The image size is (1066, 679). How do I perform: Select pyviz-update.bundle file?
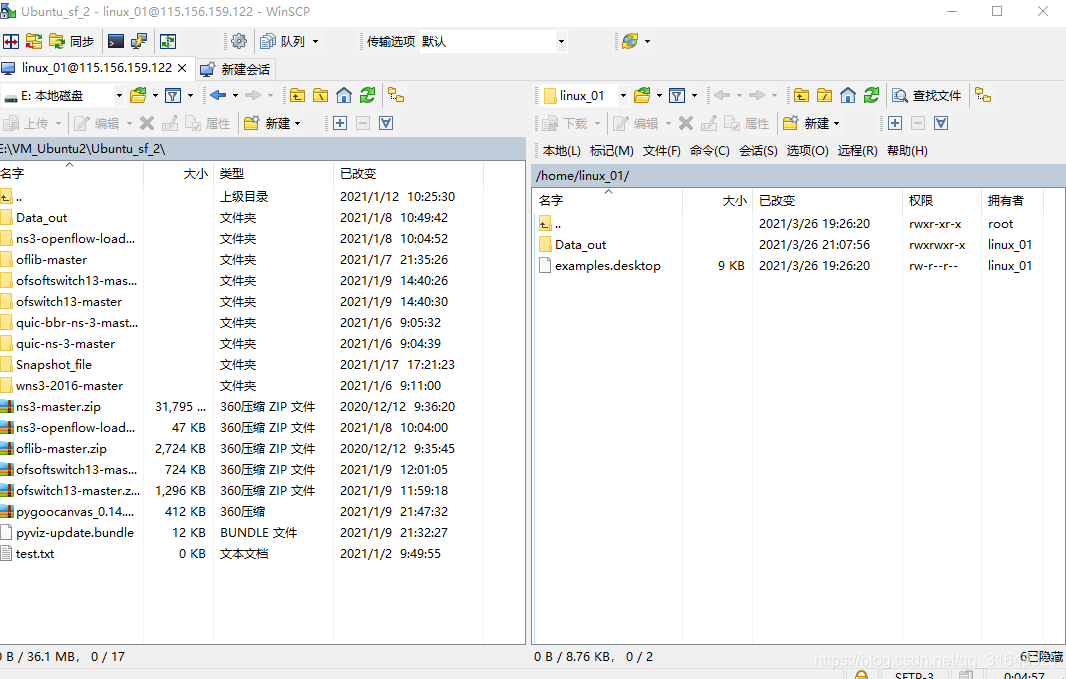click(x=74, y=533)
